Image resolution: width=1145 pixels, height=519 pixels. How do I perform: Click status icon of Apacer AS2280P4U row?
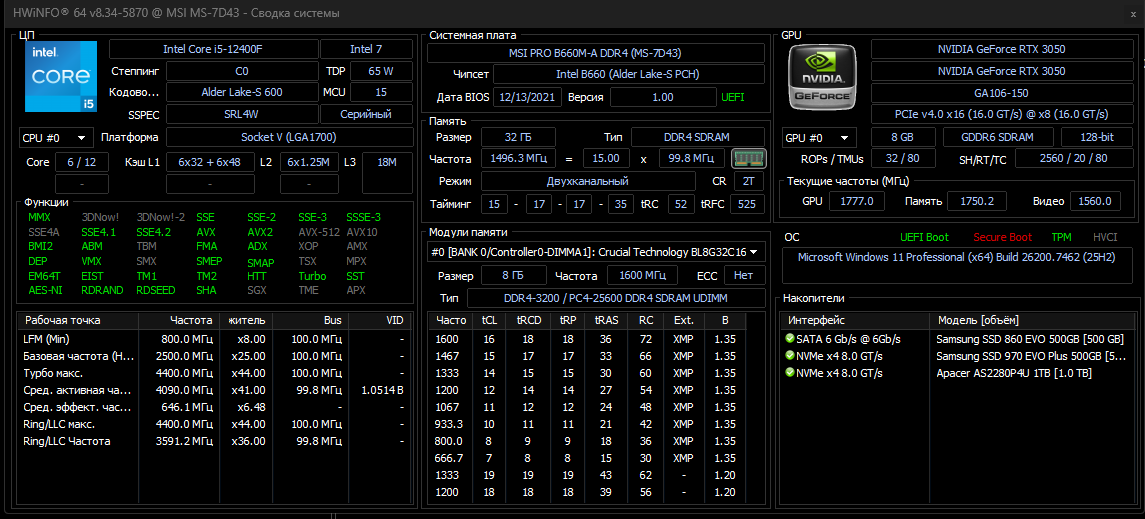pos(789,372)
